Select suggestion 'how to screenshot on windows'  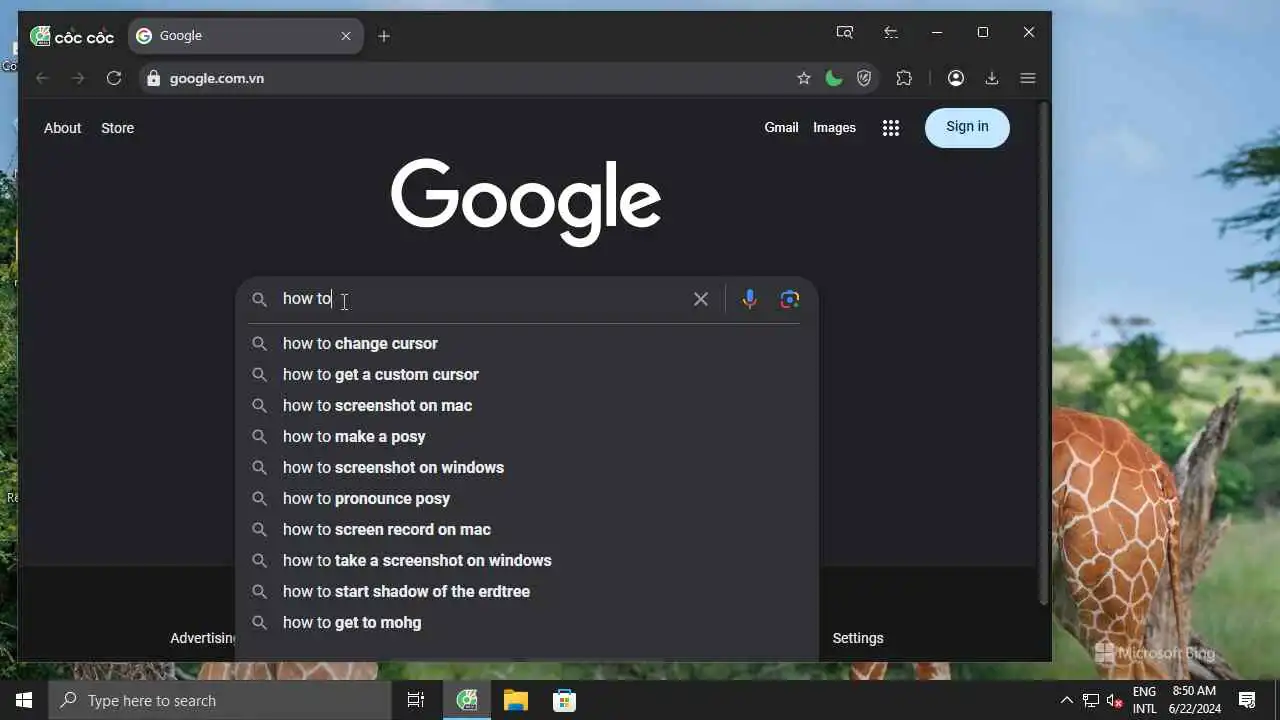(527, 467)
